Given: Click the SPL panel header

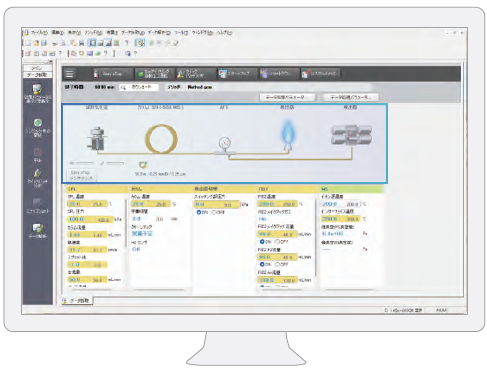Looking at the screenshot, I should coord(96,189).
